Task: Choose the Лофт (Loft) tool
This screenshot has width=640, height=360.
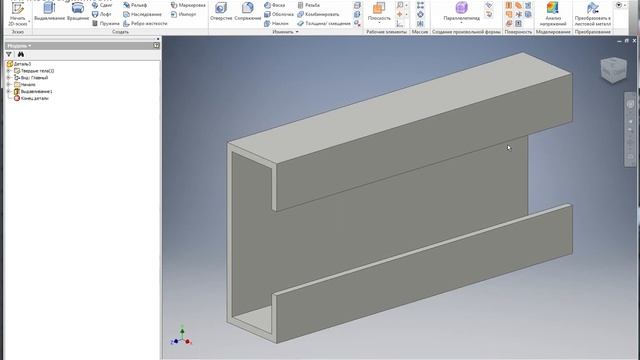Action: [x=102, y=14]
